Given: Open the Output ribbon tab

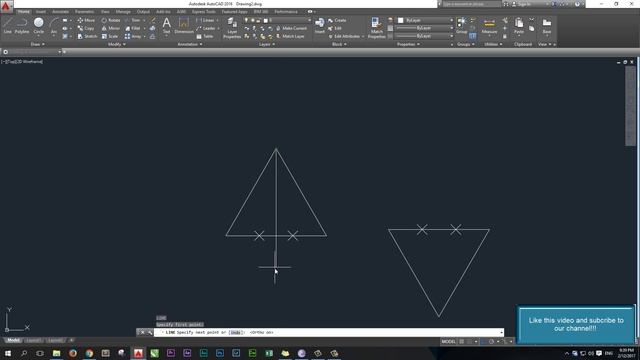Looking at the screenshot, I should [143, 11].
